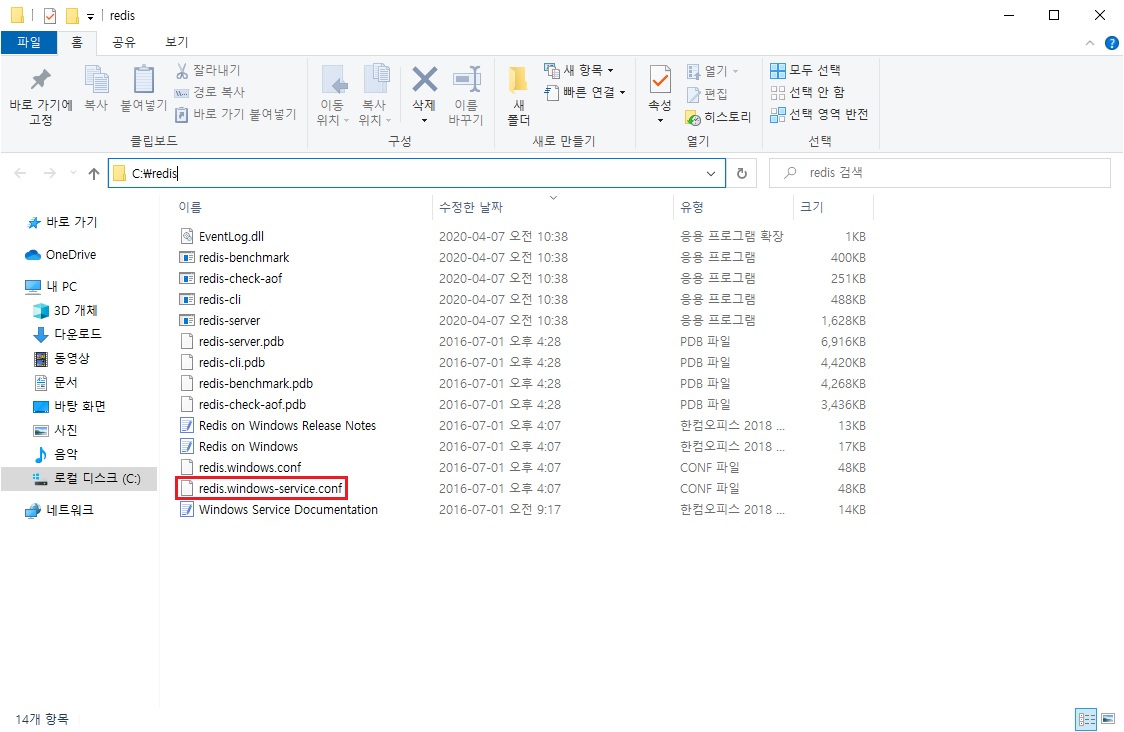Switch to details view icon in status bar
The image size is (1124, 732).
coord(1086,718)
